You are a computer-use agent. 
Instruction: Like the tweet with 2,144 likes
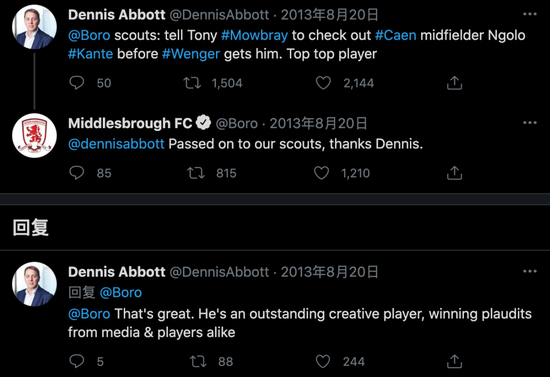coord(323,83)
